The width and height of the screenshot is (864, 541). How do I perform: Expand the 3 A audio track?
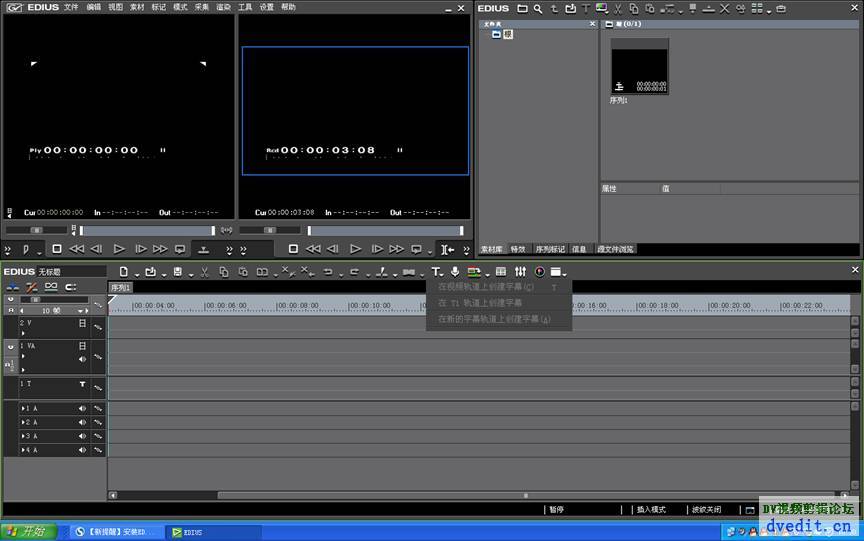pyautogui.click(x=23, y=436)
